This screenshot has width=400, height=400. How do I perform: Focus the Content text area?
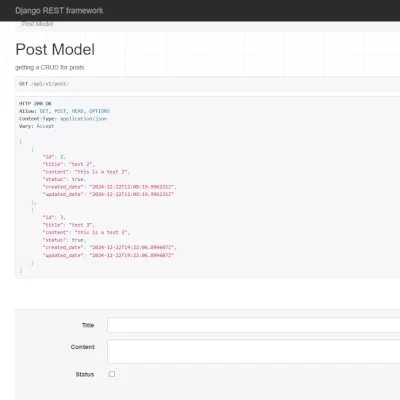pyautogui.click(x=254, y=351)
